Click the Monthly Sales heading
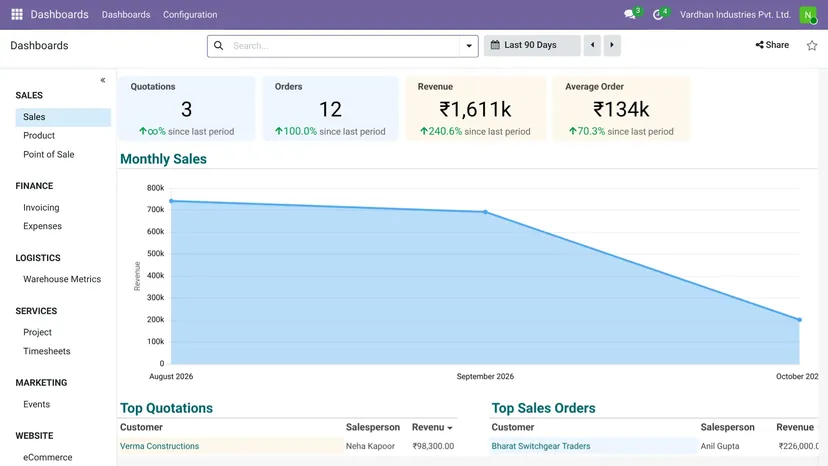The height and width of the screenshot is (466, 828). click(163, 159)
